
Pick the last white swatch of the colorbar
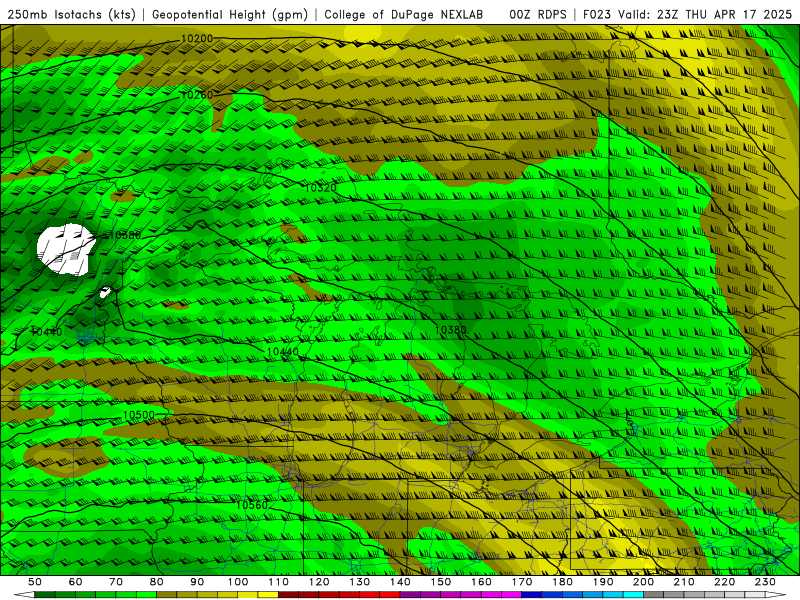click(755, 594)
